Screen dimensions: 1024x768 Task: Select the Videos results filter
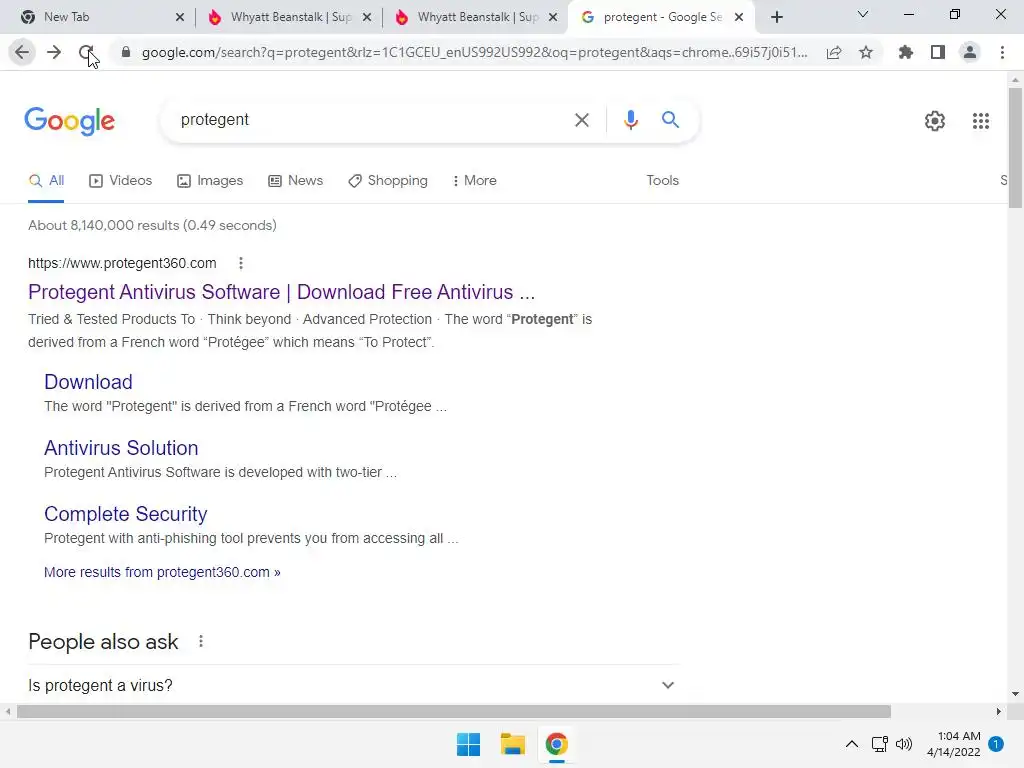click(120, 181)
